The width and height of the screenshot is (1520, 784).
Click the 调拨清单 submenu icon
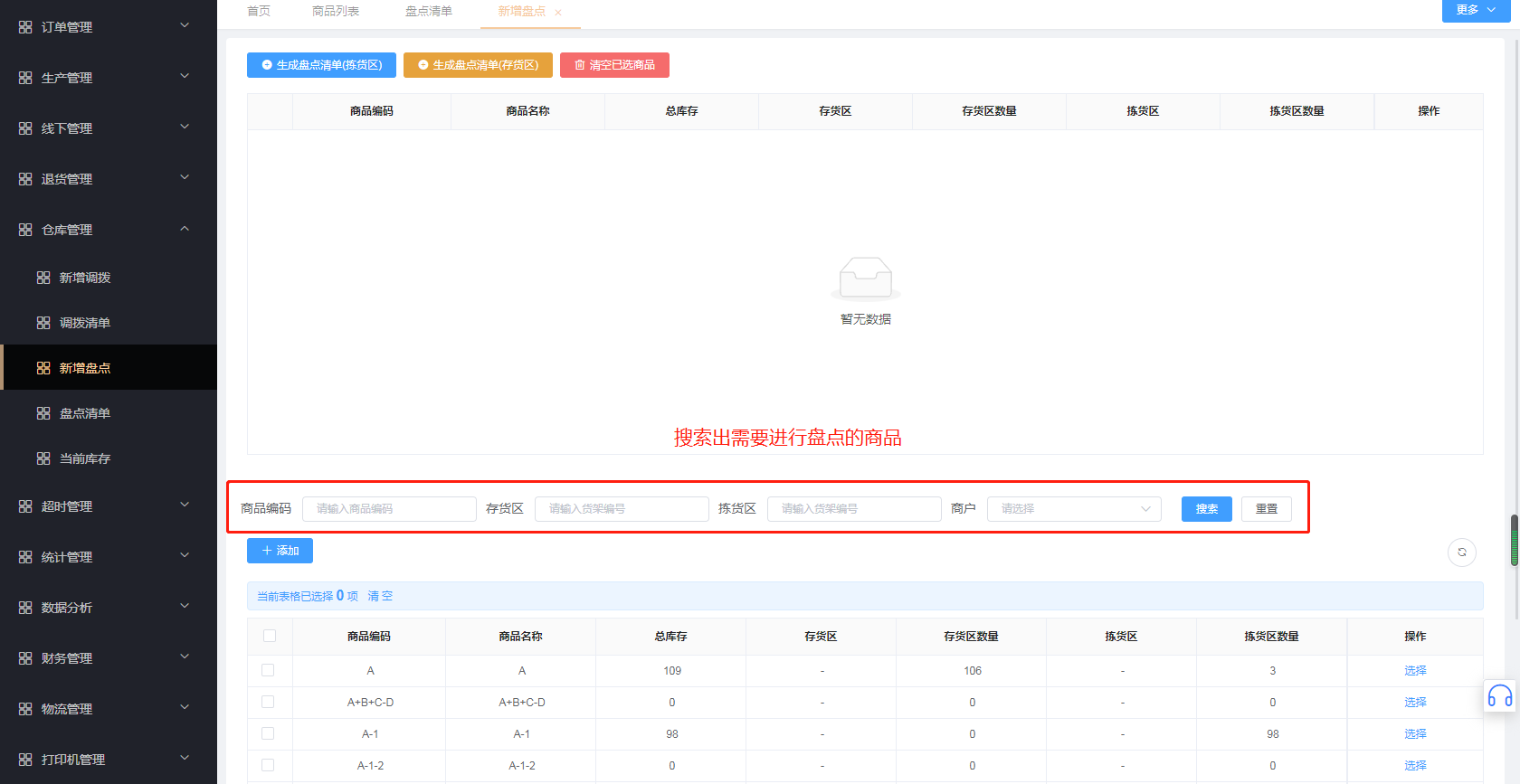click(43, 323)
